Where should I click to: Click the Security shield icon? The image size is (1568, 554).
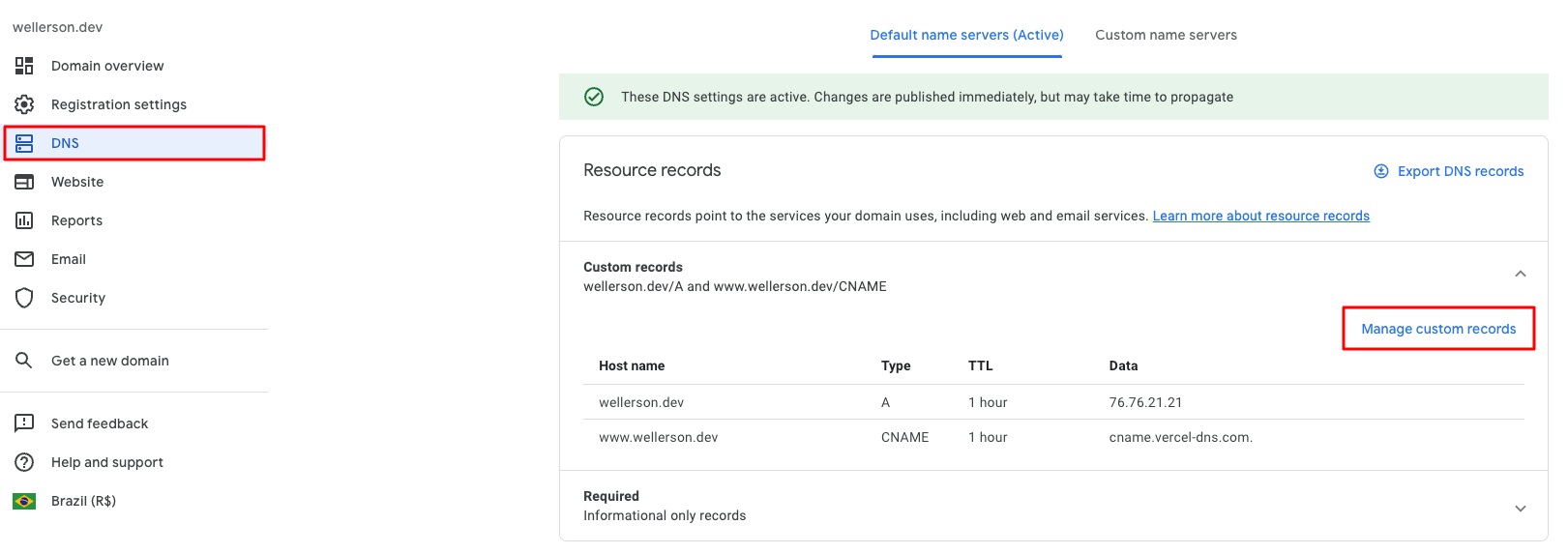tap(24, 298)
